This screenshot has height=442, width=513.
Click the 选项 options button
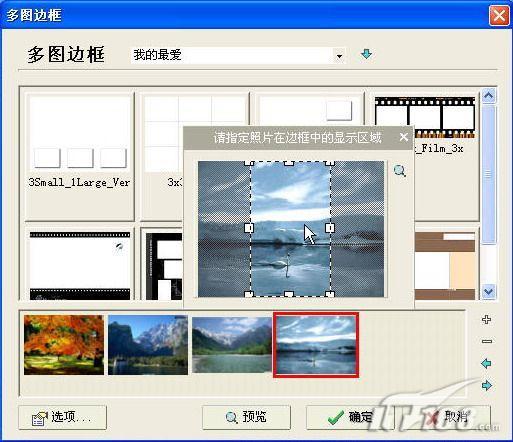[x=63, y=417]
